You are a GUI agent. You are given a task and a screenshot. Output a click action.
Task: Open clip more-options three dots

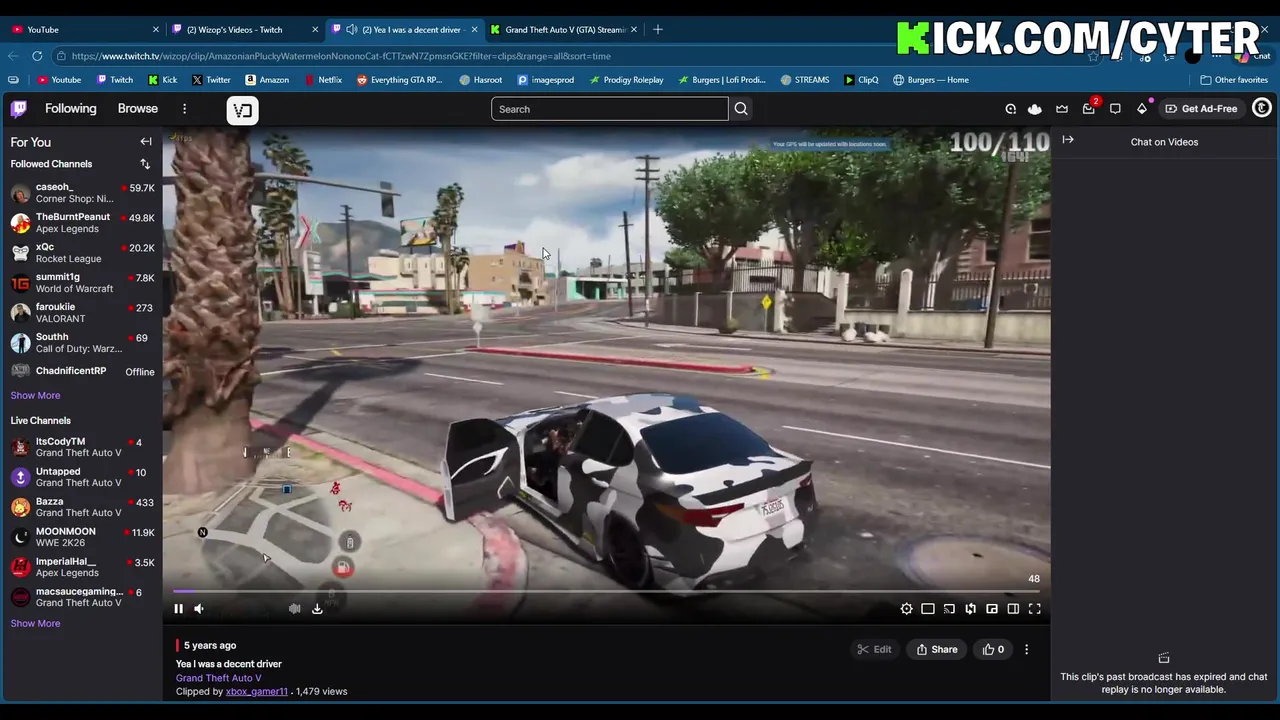1026,650
